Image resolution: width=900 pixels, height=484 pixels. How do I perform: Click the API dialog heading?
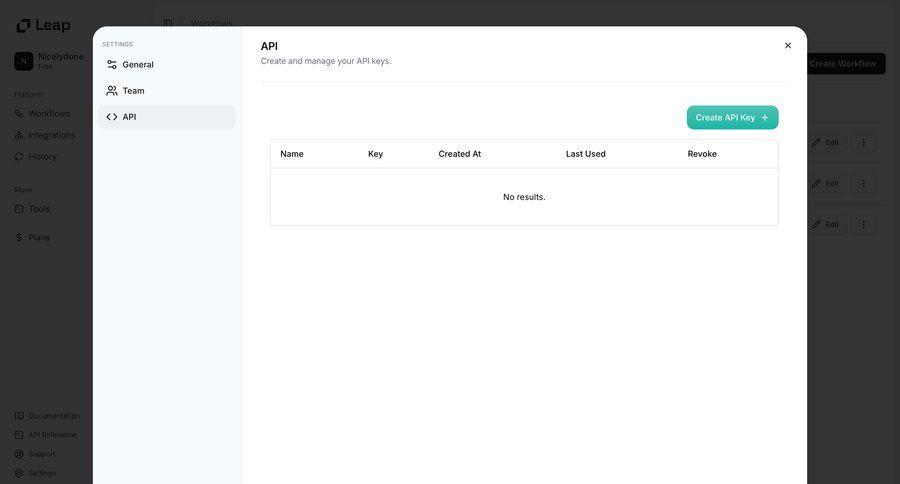pos(269,46)
